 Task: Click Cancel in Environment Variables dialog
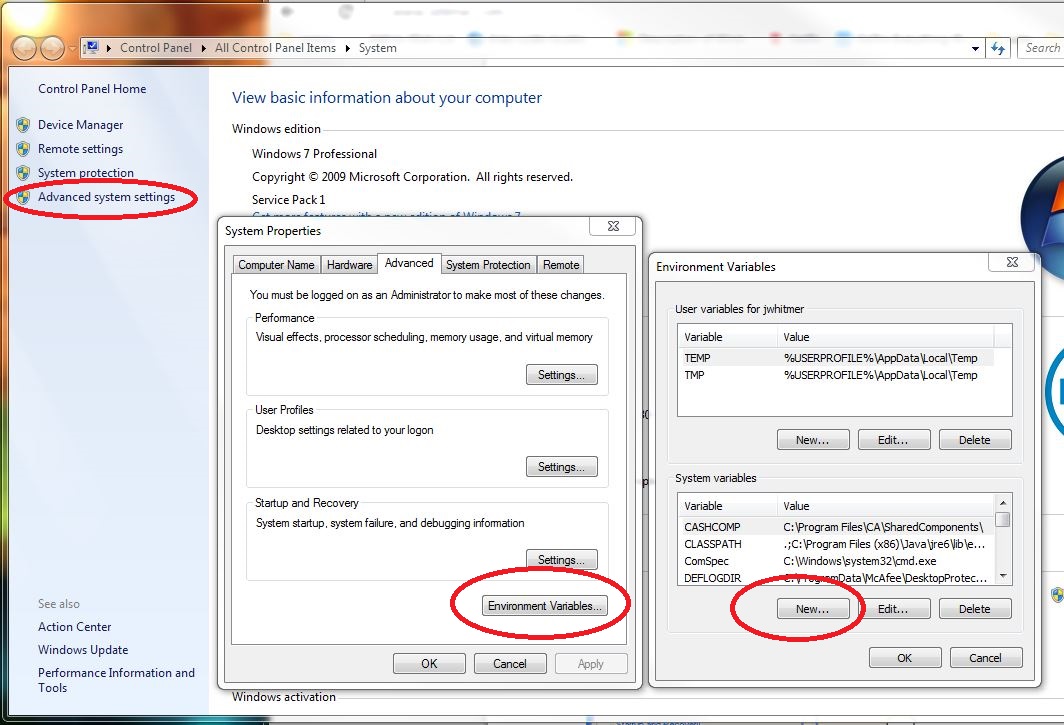pyautogui.click(x=986, y=658)
